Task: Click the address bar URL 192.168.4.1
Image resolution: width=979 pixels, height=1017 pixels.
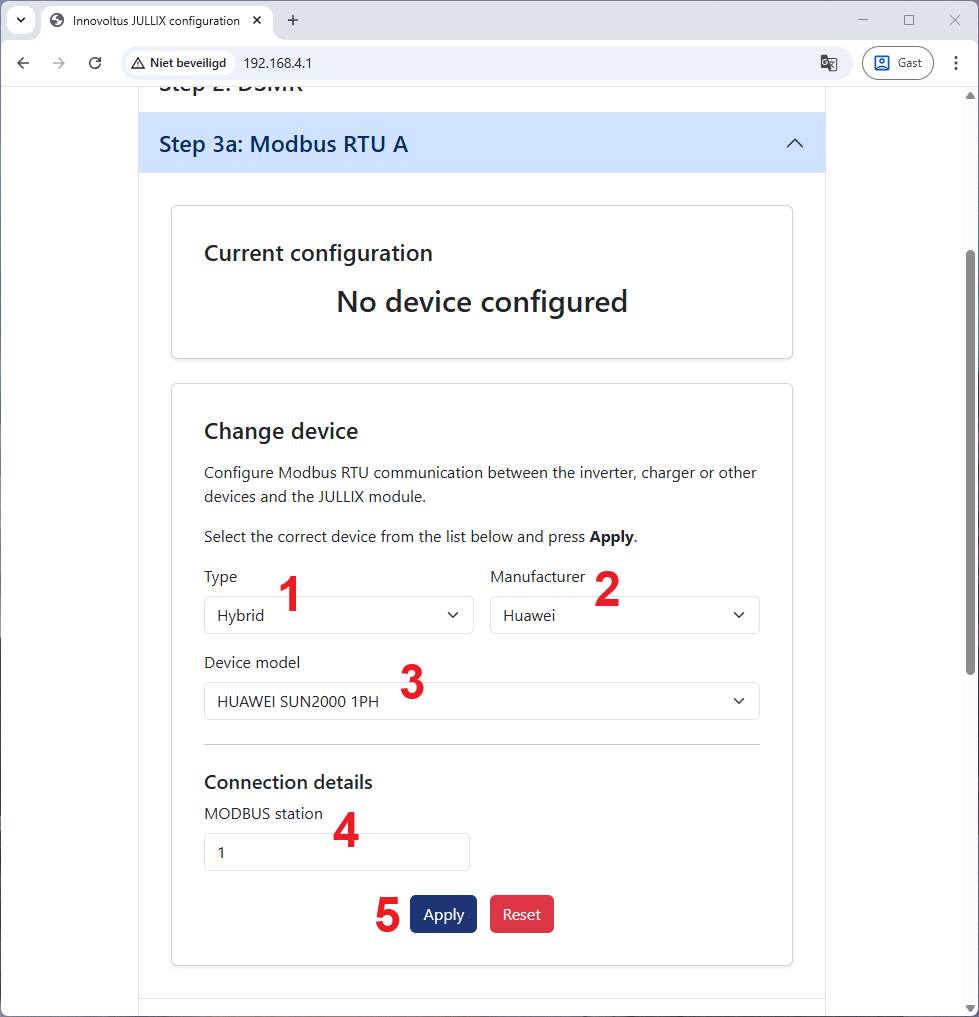Action: 278,63
